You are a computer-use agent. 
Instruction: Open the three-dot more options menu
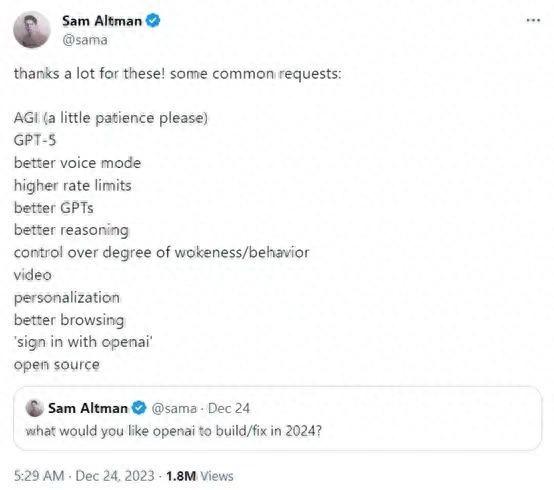(x=533, y=20)
